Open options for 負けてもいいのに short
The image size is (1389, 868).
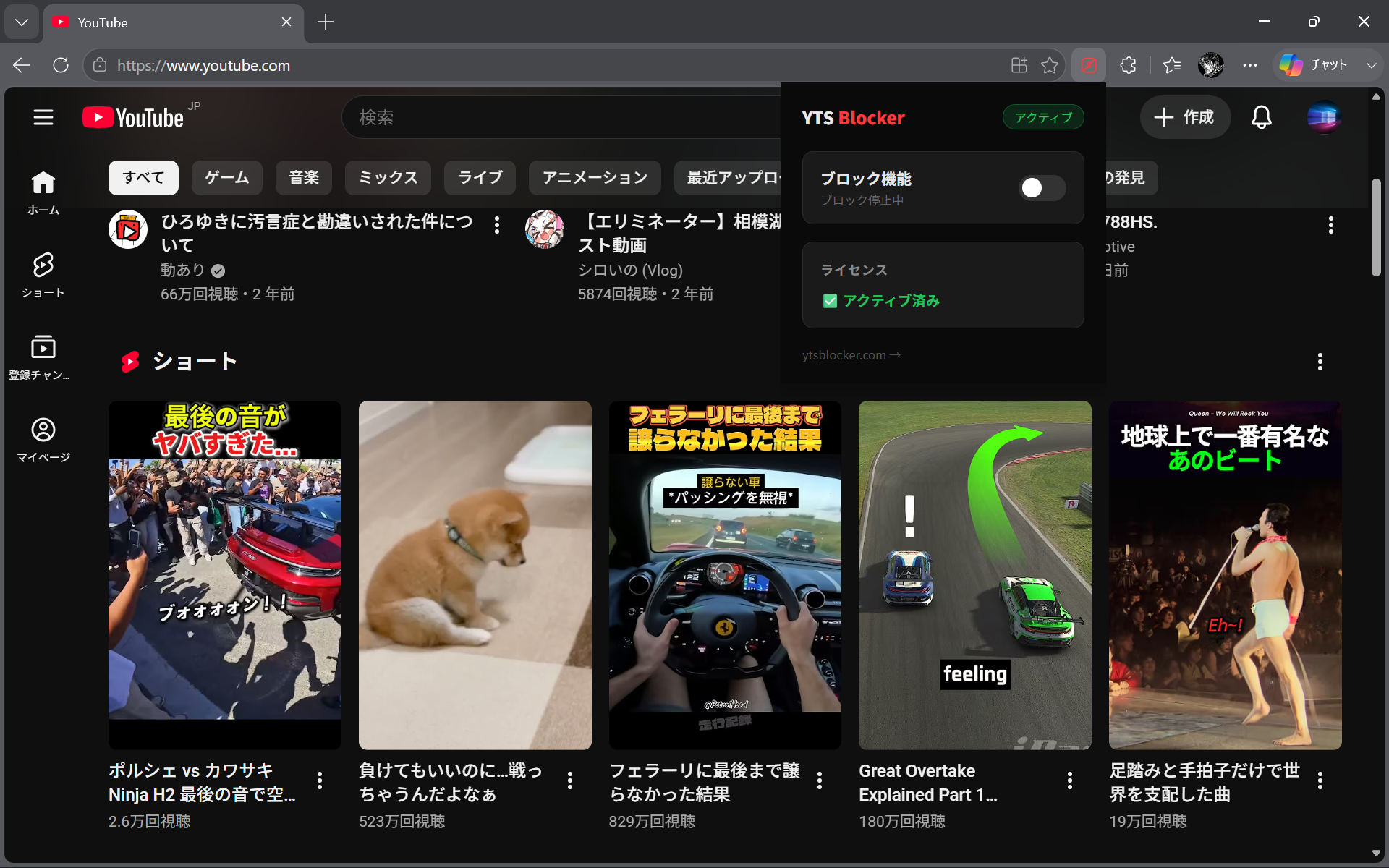[x=570, y=780]
